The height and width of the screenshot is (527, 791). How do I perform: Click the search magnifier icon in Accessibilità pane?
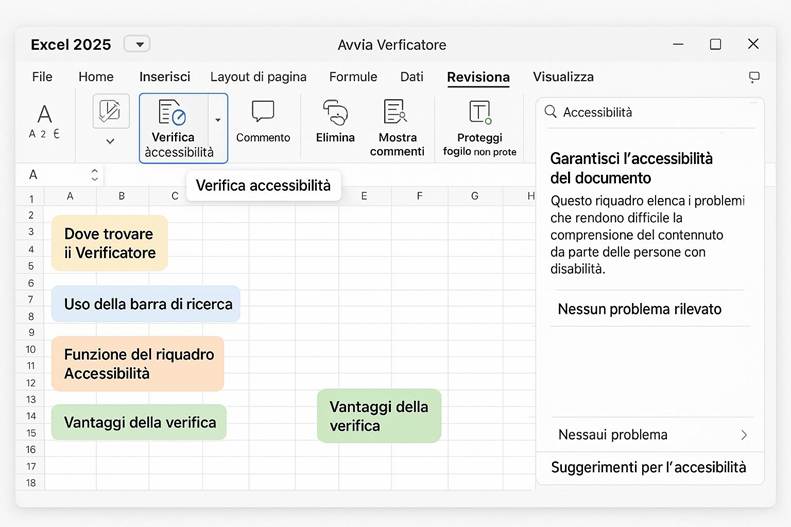tap(550, 113)
